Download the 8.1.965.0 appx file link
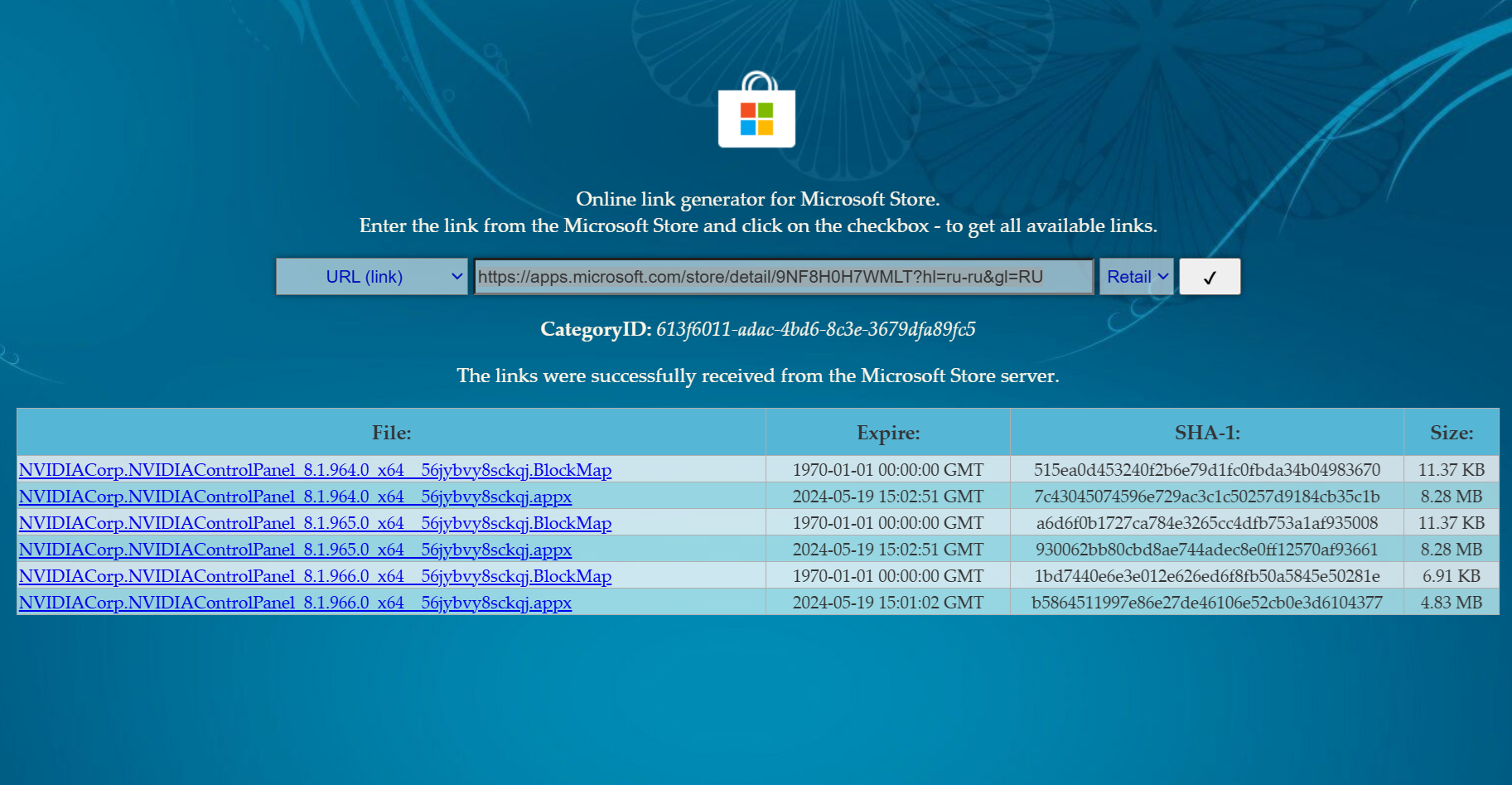This screenshot has width=1512, height=785. [295, 550]
